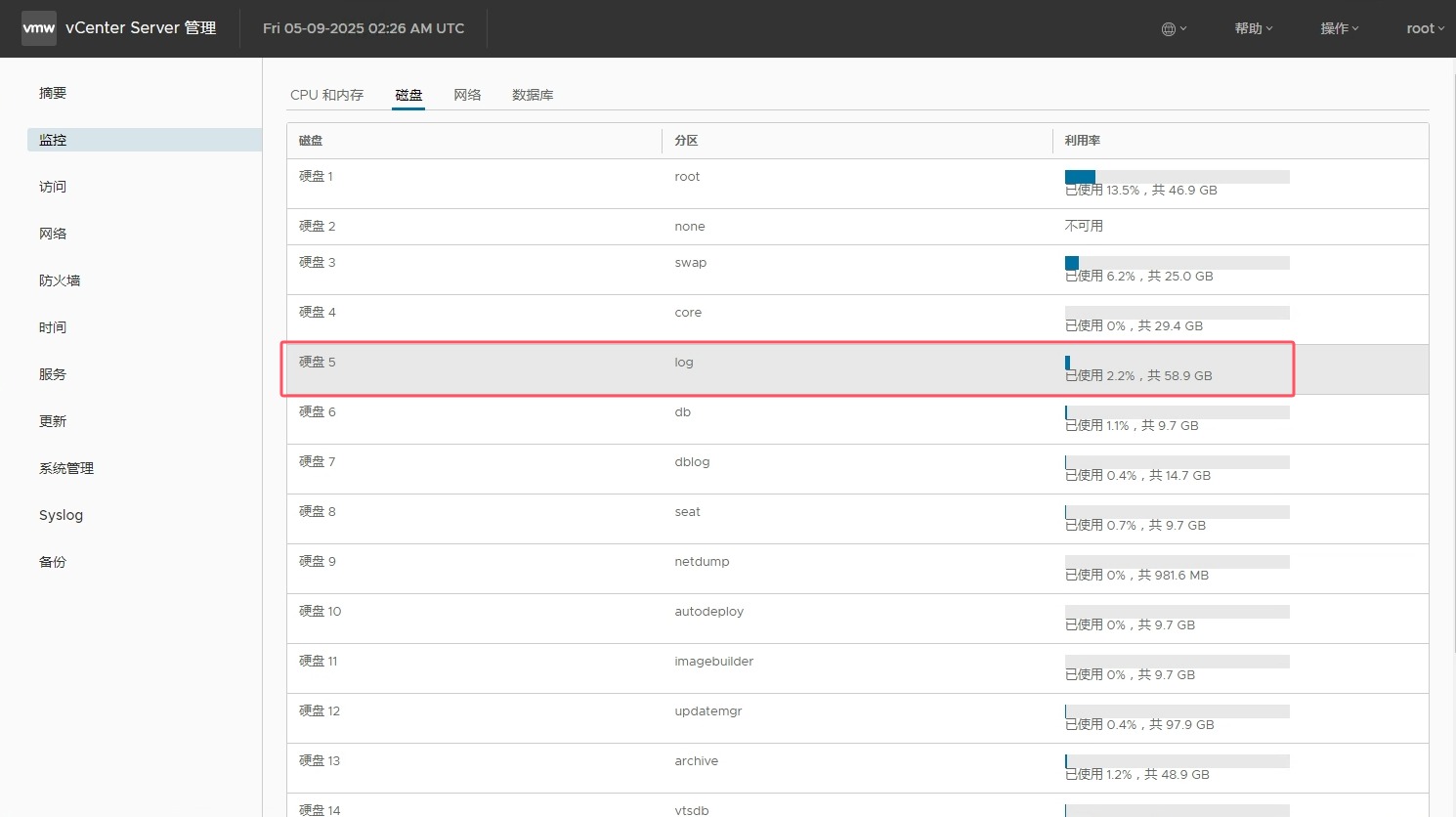Viewport: 1456px width, 817px height.
Task: Navigate to 备份 in the sidebar
Action: 53,562
